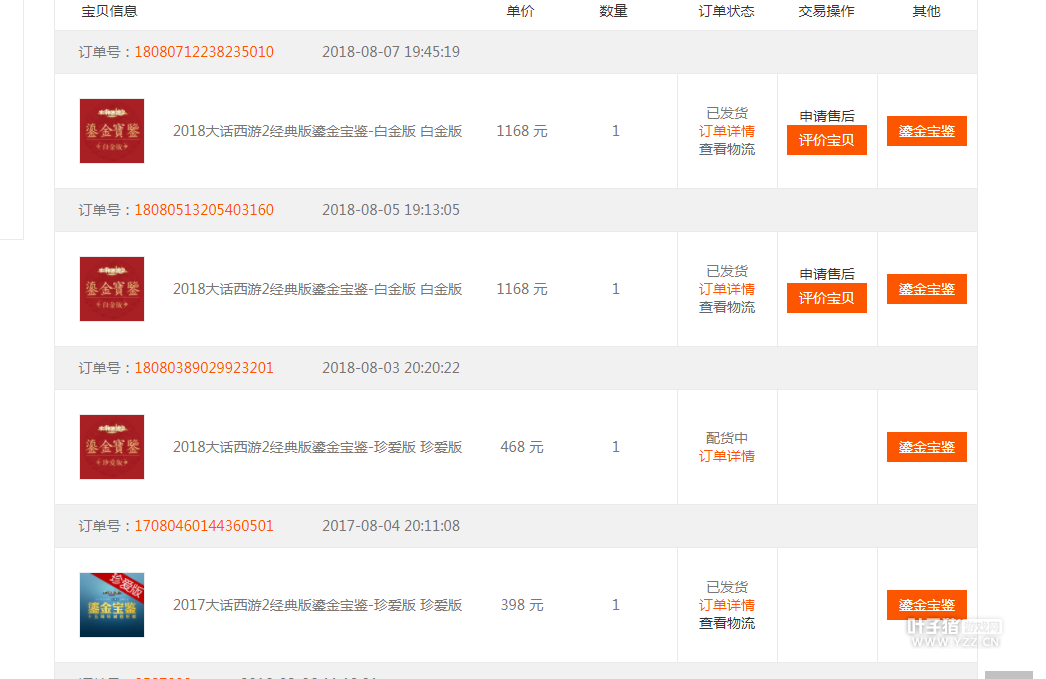1046x679 pixels.
Task: Open order number 17080460144360501
Action: [204, 526]
